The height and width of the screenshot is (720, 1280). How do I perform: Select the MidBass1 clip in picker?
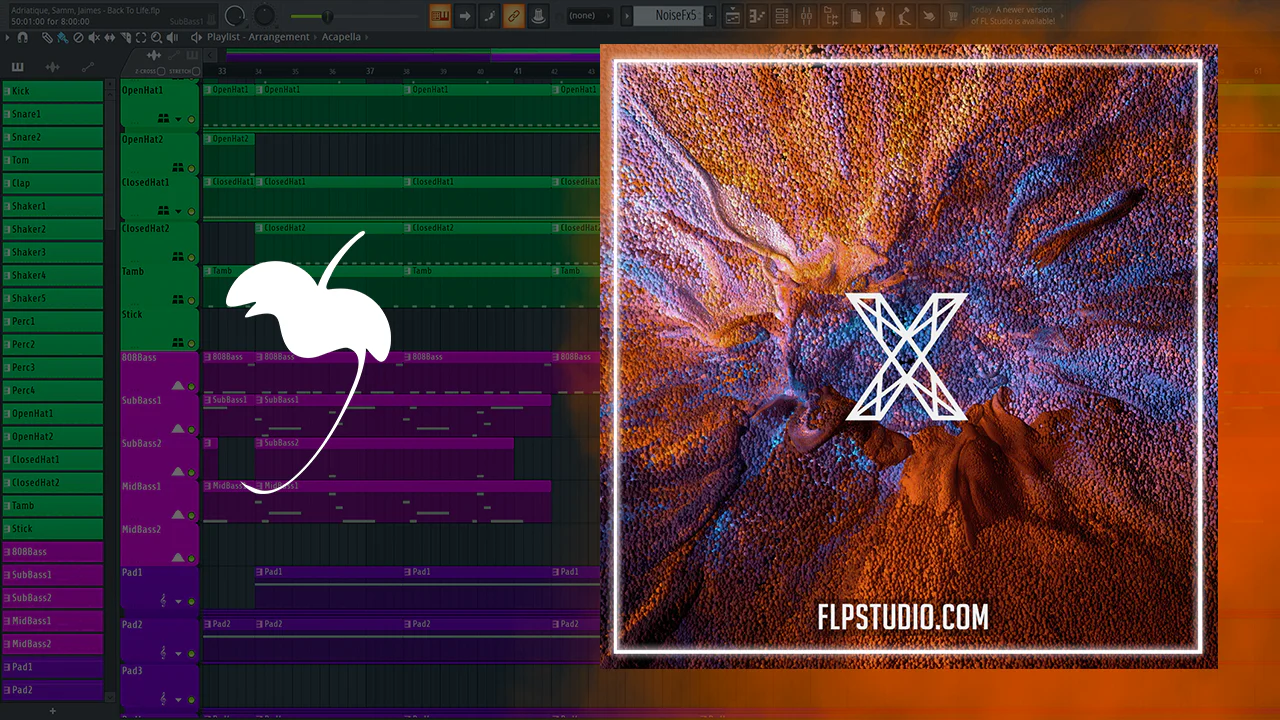pyautogui.click(x=53, y=621)
